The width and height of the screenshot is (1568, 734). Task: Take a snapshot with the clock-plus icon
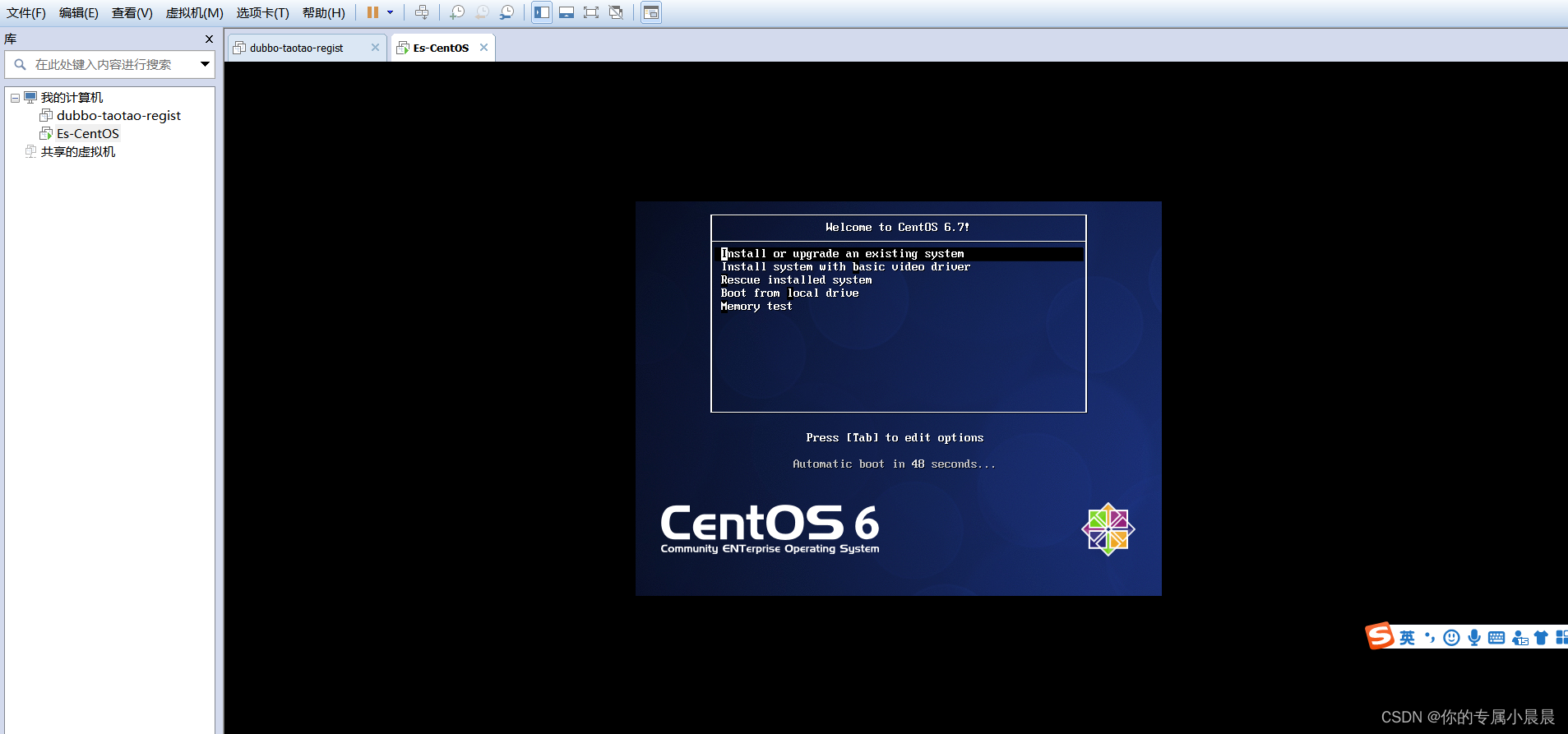[x=457, y=12]
